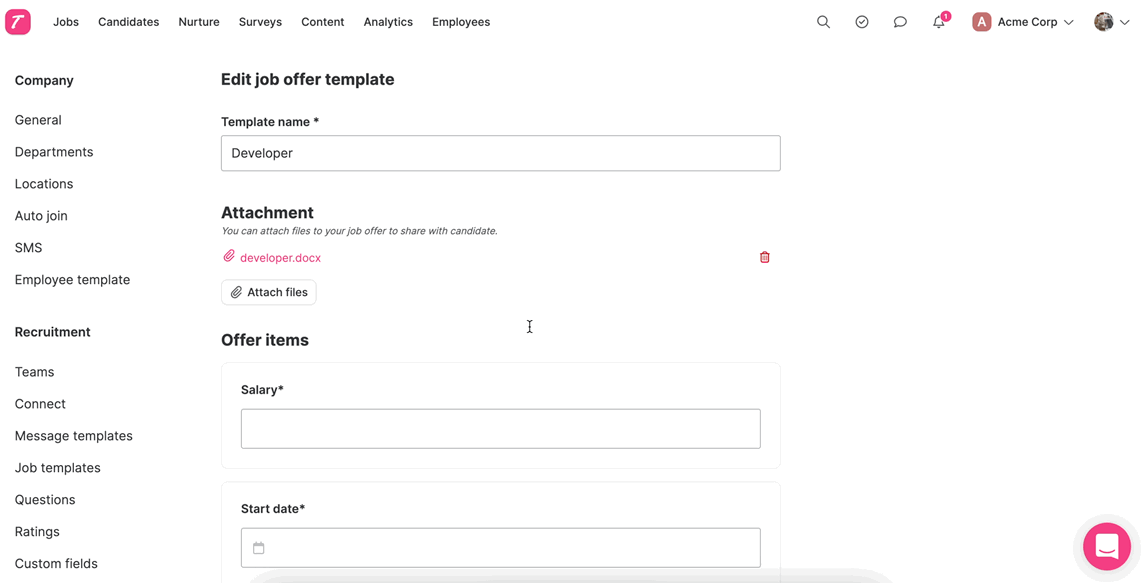
Task: Open the user avatar account menu
Action: (1111, 22)
